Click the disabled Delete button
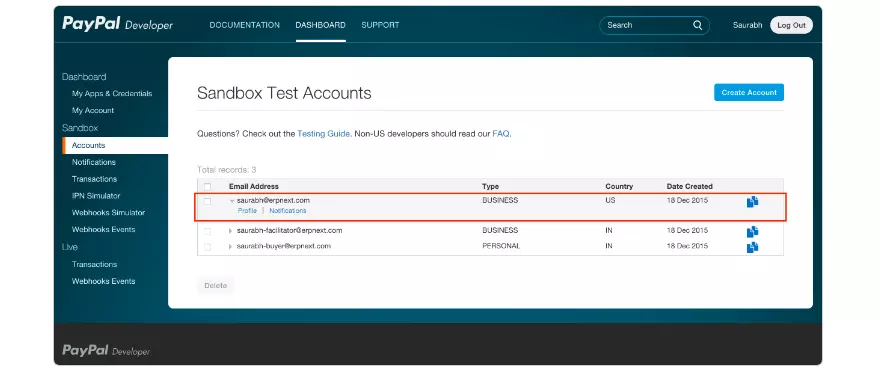 point(215,286)
